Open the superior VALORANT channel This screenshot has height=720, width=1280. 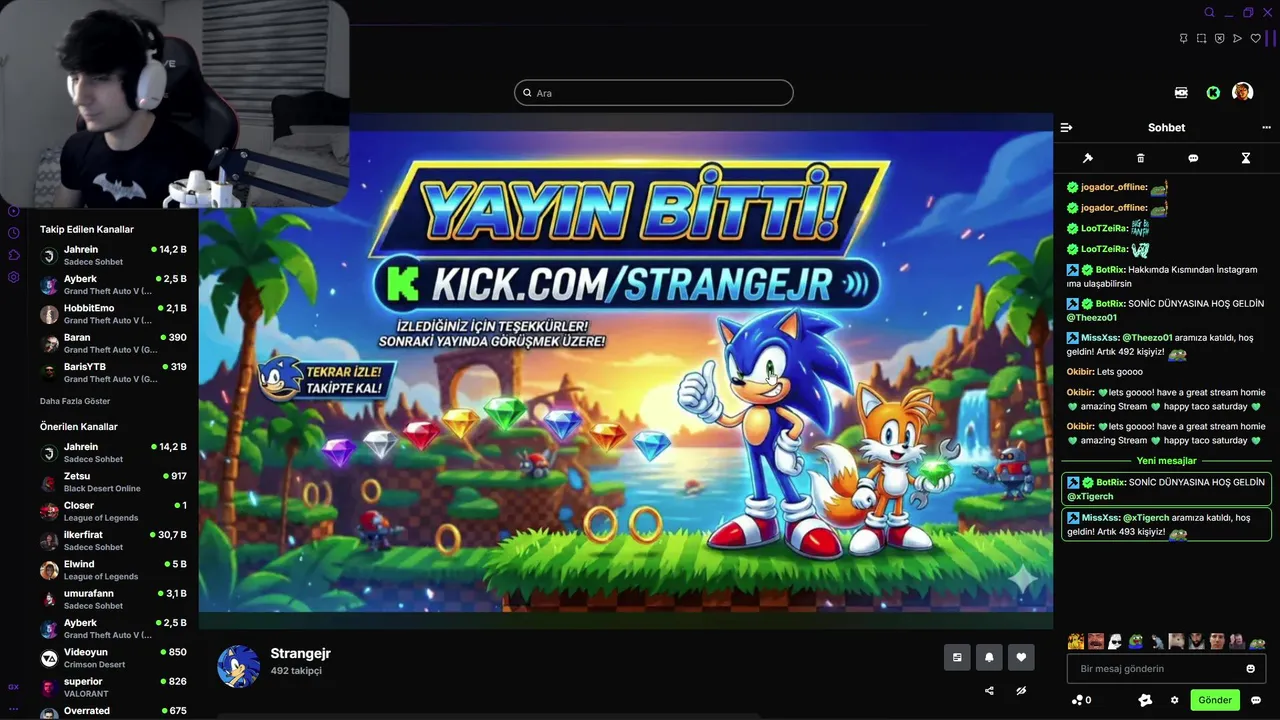tap(113, 687)
